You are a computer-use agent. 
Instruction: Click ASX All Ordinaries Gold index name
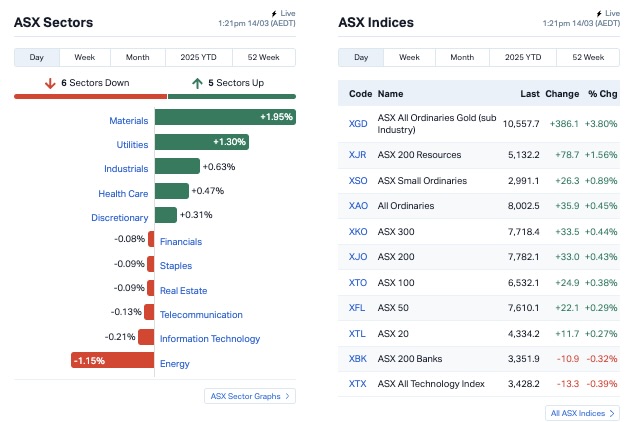(x=437, y=124)
